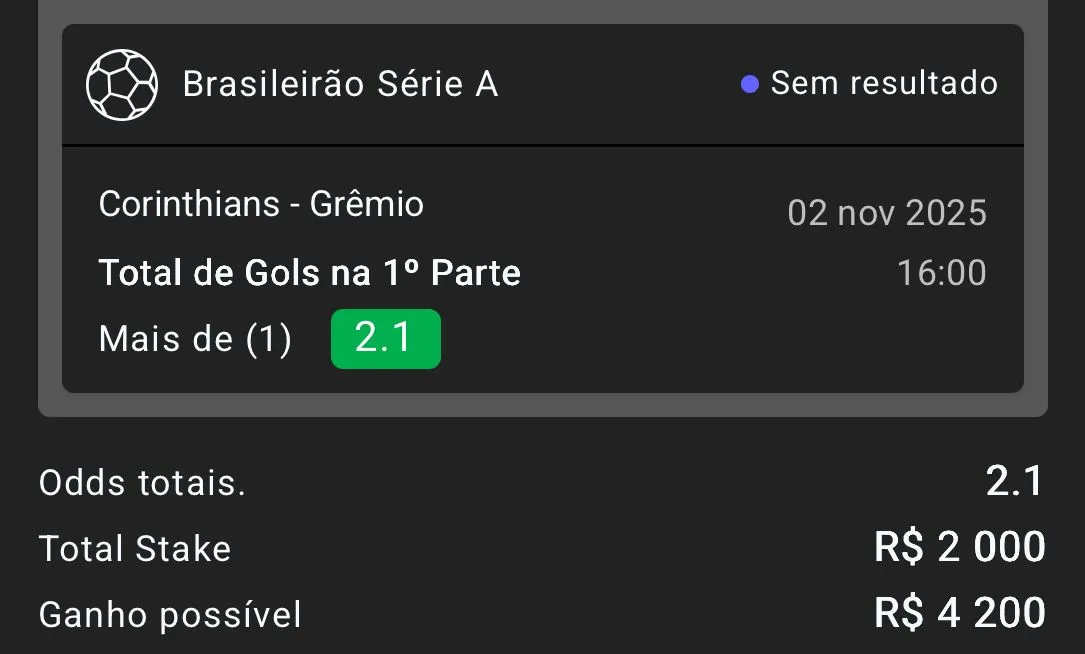This screenshot has height=654, width=1085.
Task: Click the total odds value 2.1 at right
Action: pyautogui.click(x=1014, y=482)
